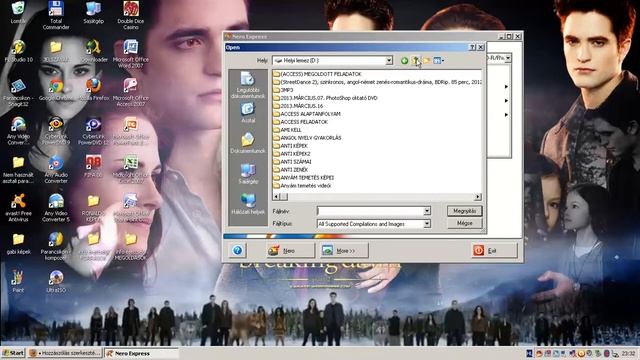Select the ACCESS ALAPTANFOLYAM folder
Image resolution: width=640 pixels, height=360 pixels.
pyautogui.click(x=307, y=114)
